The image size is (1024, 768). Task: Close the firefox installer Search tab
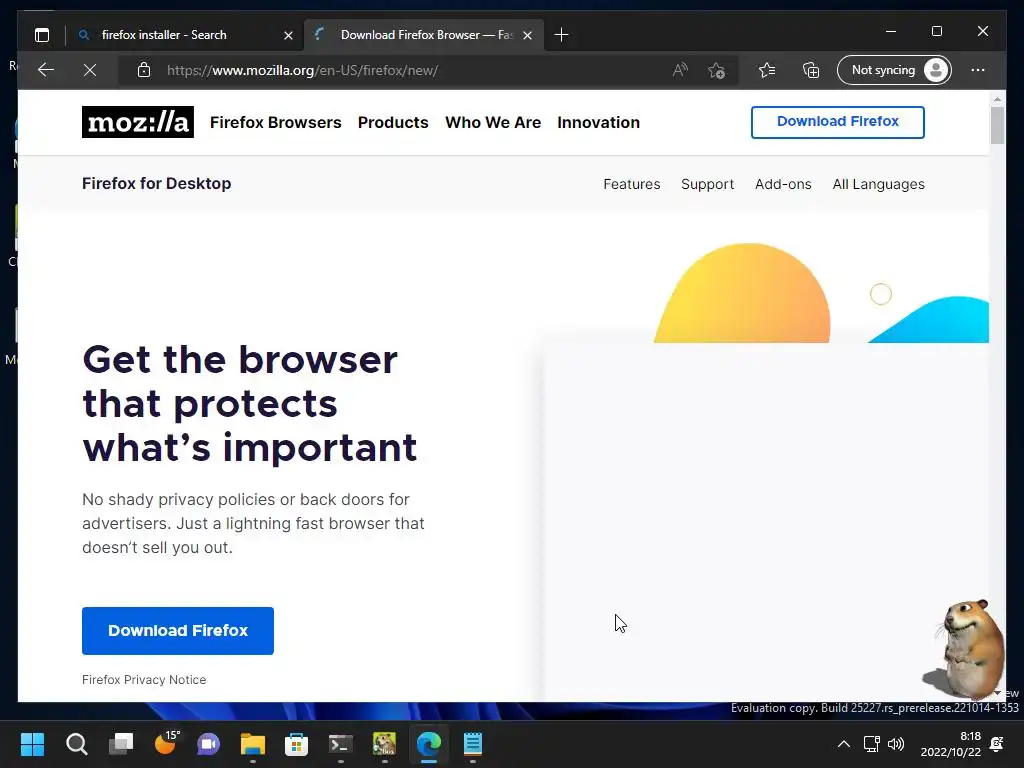(288, 35)
